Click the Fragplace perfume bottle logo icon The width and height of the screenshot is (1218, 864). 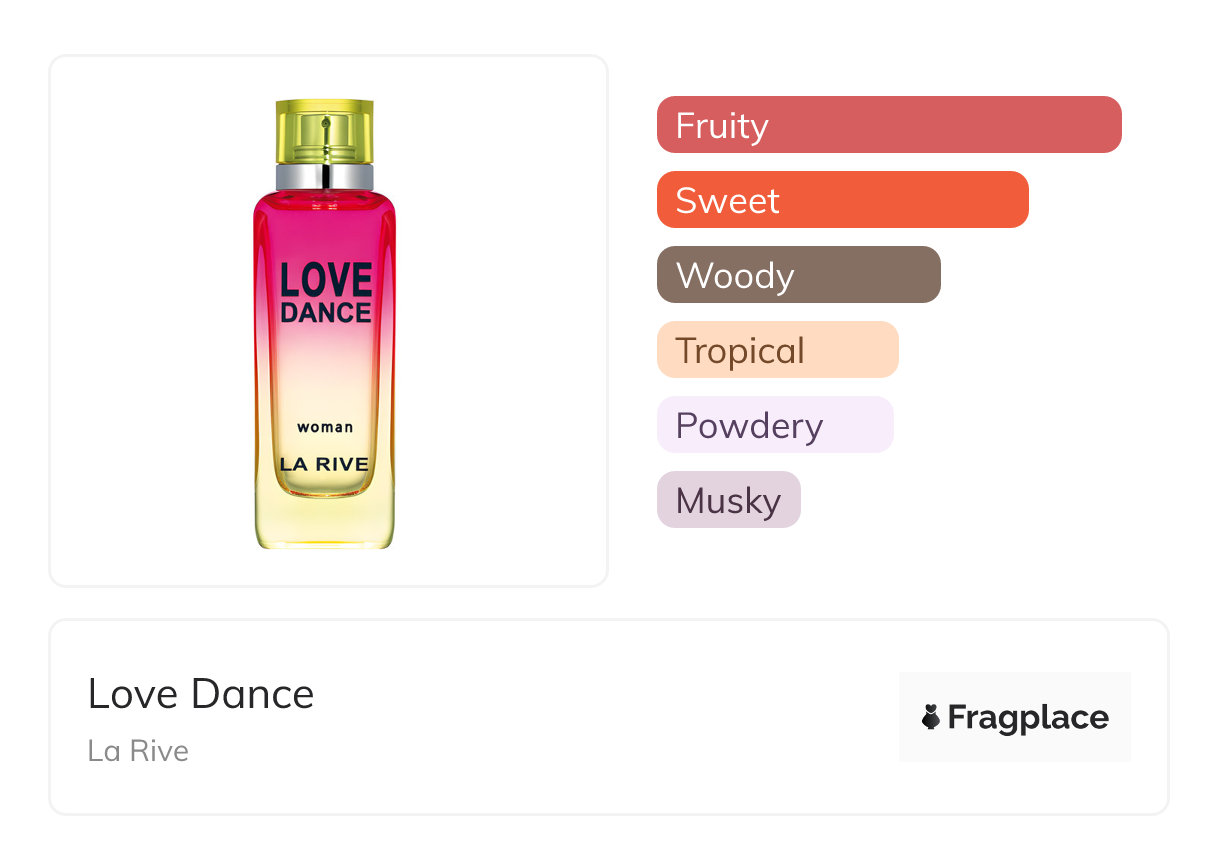pyautogui.click(x=931, y=717)
